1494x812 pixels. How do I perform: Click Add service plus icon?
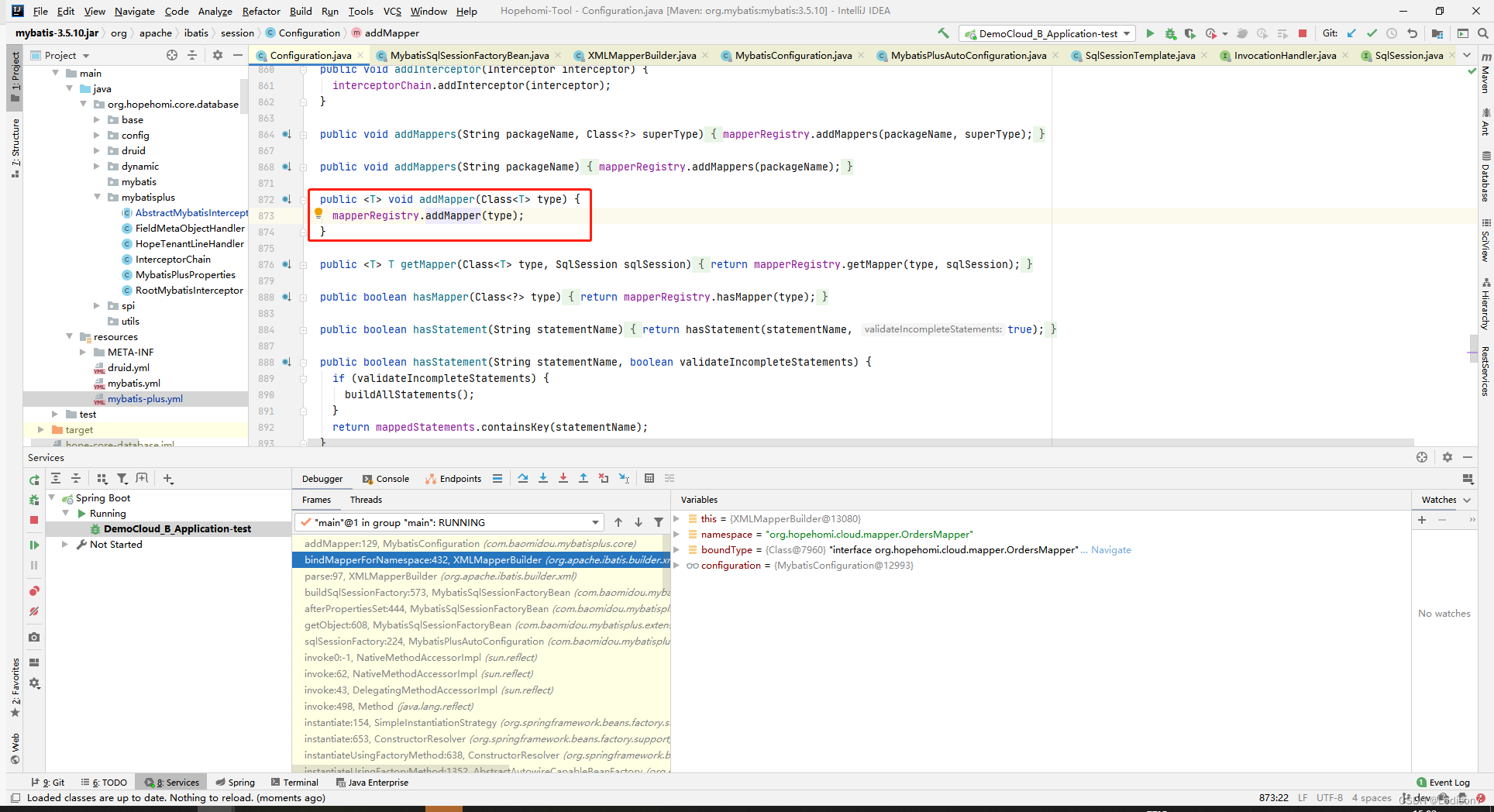click(168, 479)
